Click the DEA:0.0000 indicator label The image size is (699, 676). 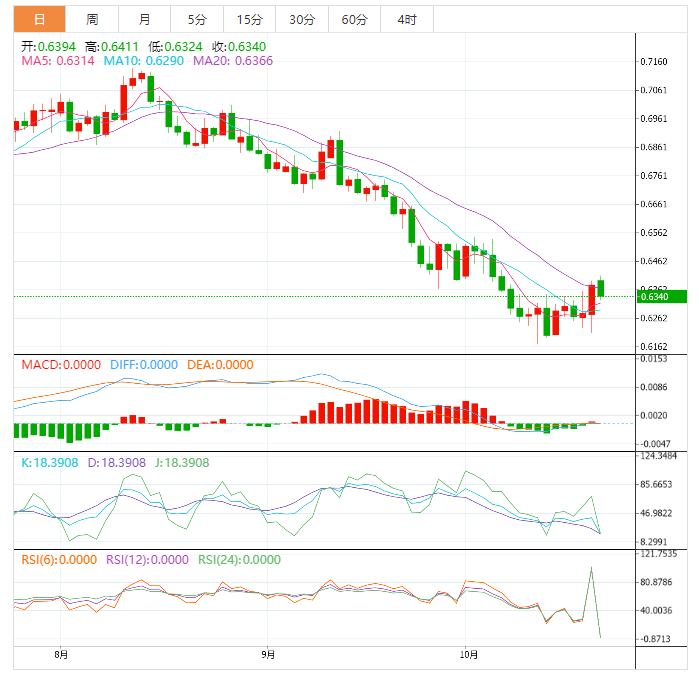pos(220,365)
